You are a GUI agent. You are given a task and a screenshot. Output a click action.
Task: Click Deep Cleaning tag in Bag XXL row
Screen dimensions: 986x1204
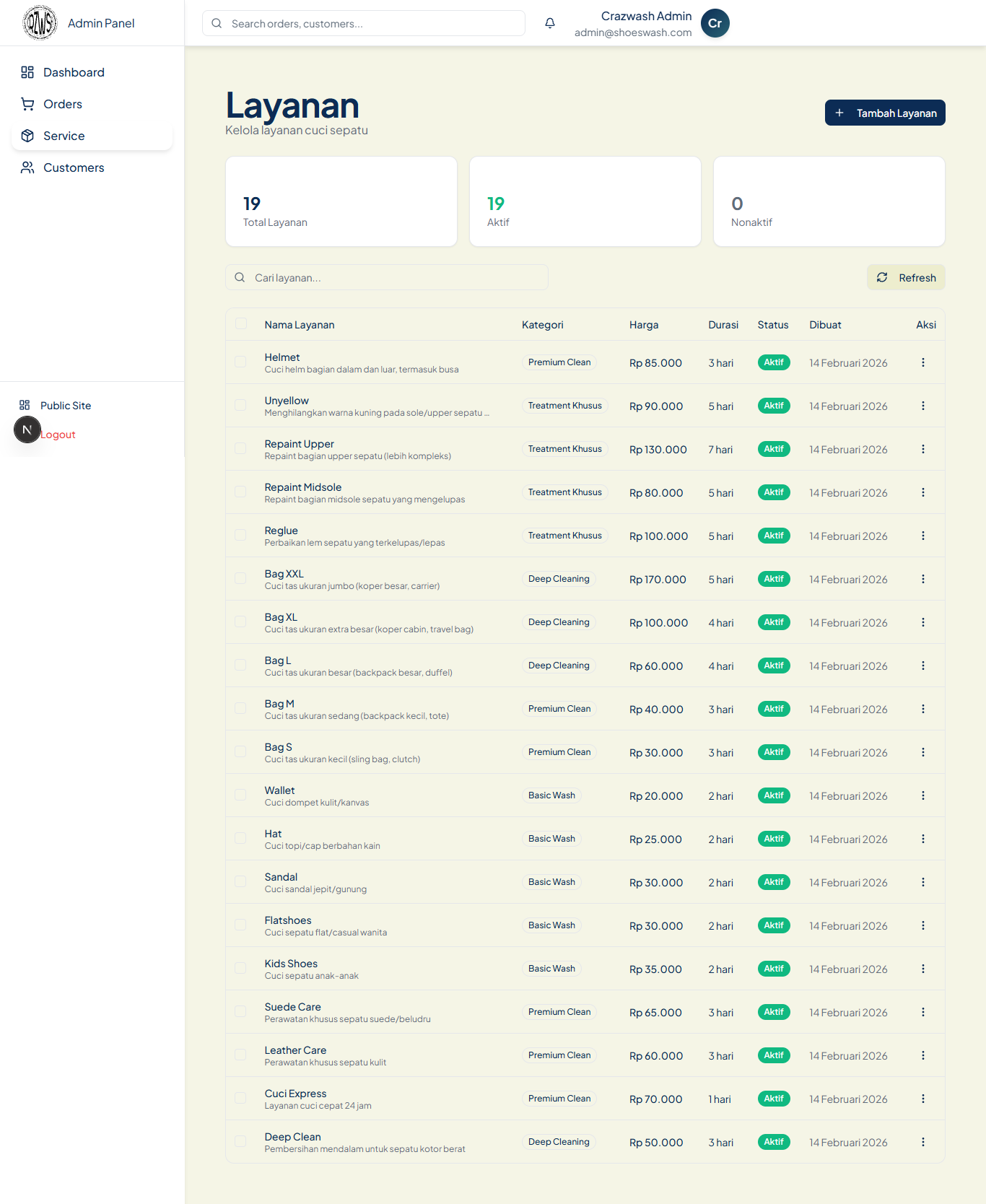click(559, 579)
